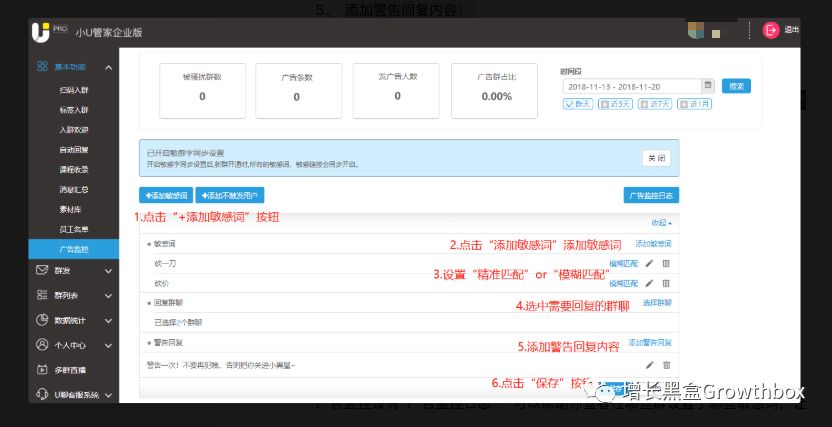Edit the warning reply message with pencil
The image size is (832, 427).
[x=649, y=365]
